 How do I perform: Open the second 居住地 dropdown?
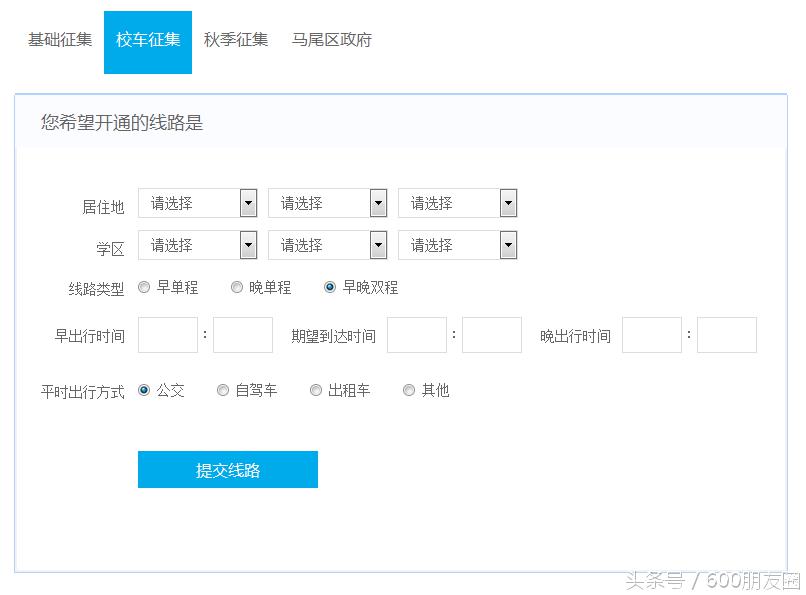[x=328, y=202]
